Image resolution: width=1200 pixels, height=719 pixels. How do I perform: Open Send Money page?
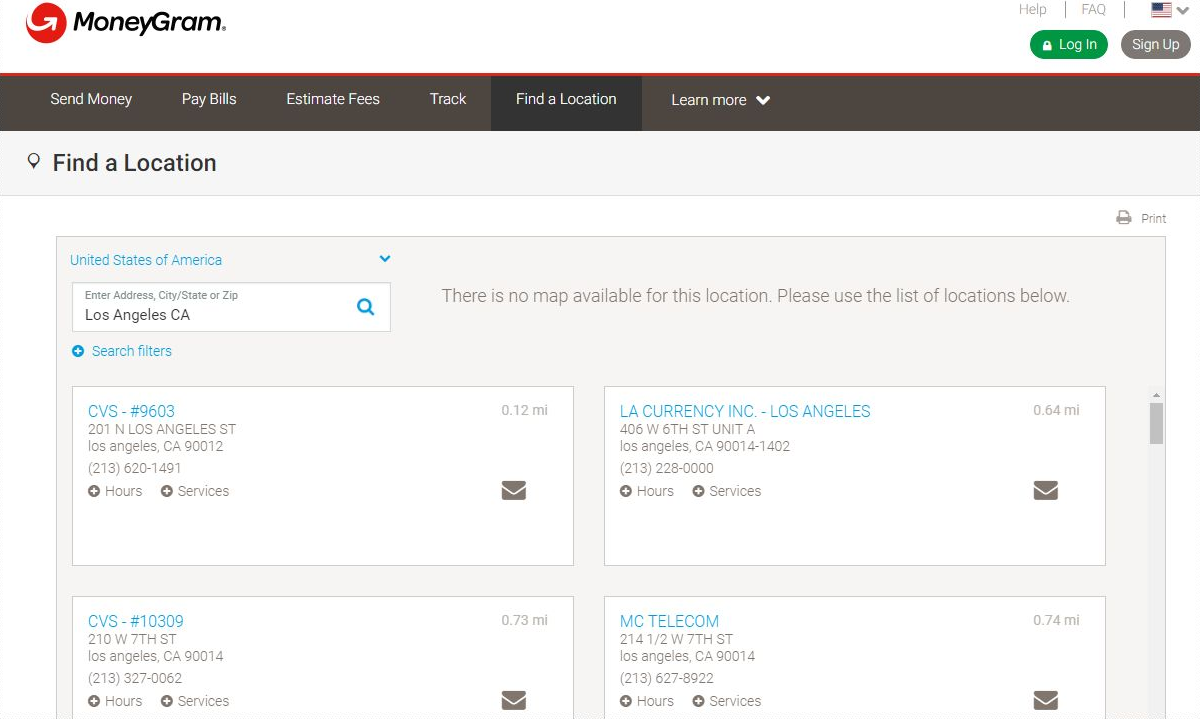click(x=91, y=99)
